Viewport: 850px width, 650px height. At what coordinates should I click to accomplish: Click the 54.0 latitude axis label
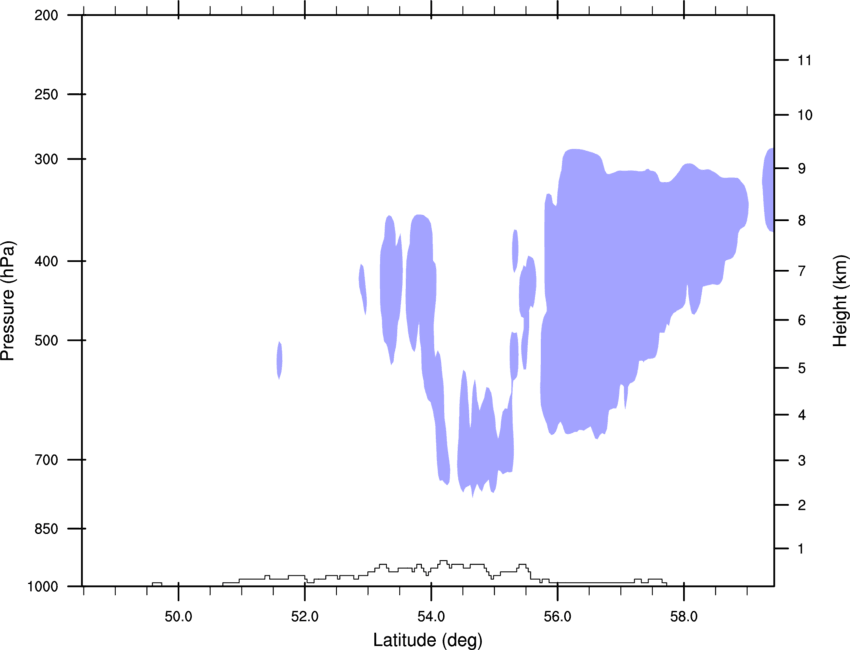pyautogui.click(x=431, y=617)
